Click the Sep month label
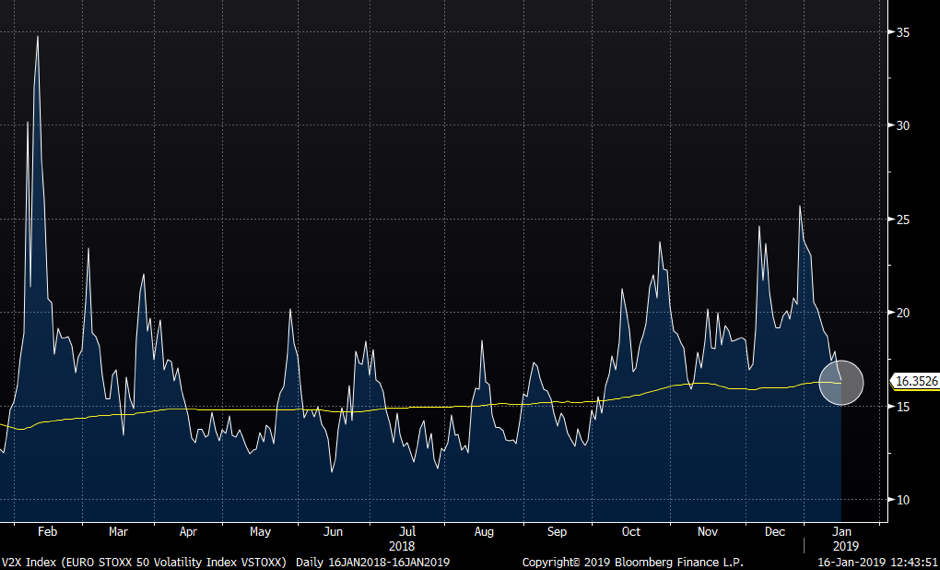This screenshot has width=940, height=570. pos(557,532)
